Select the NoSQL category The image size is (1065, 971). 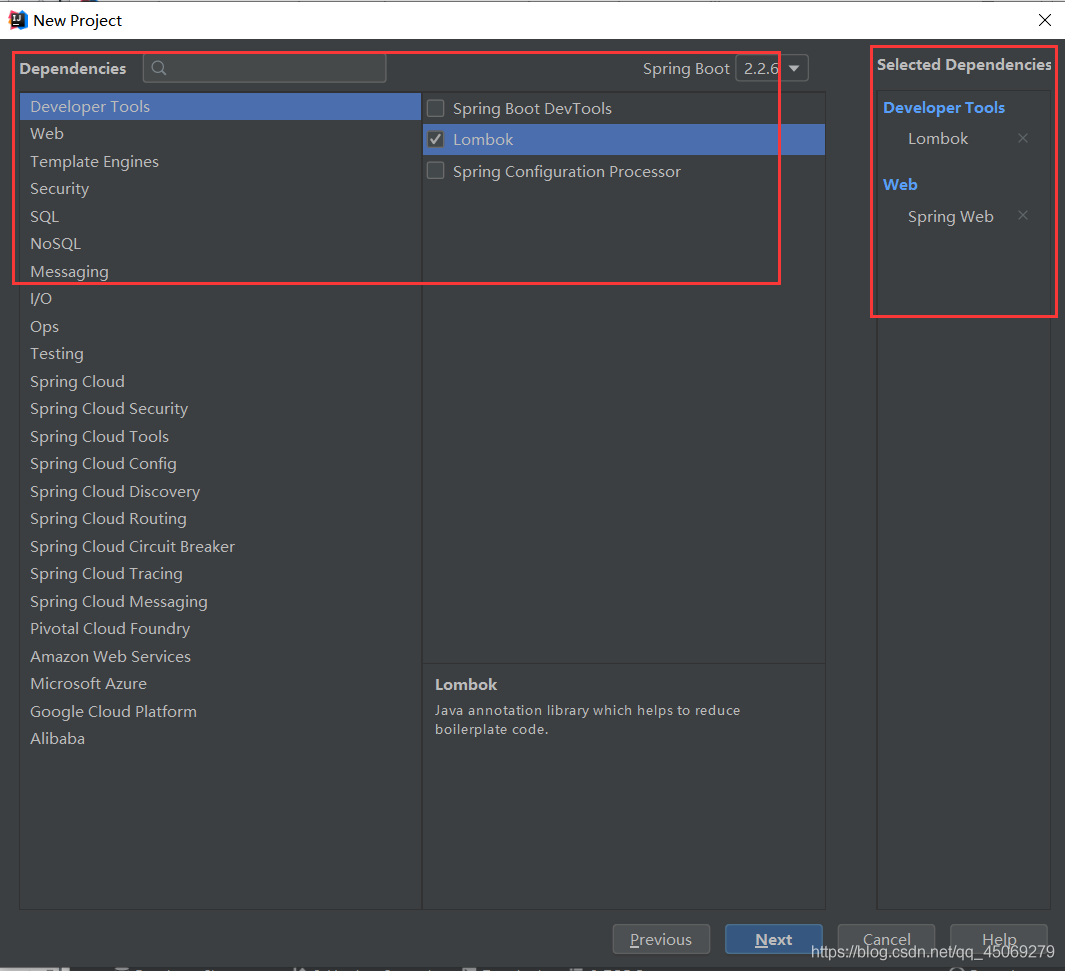pos(221,244)
